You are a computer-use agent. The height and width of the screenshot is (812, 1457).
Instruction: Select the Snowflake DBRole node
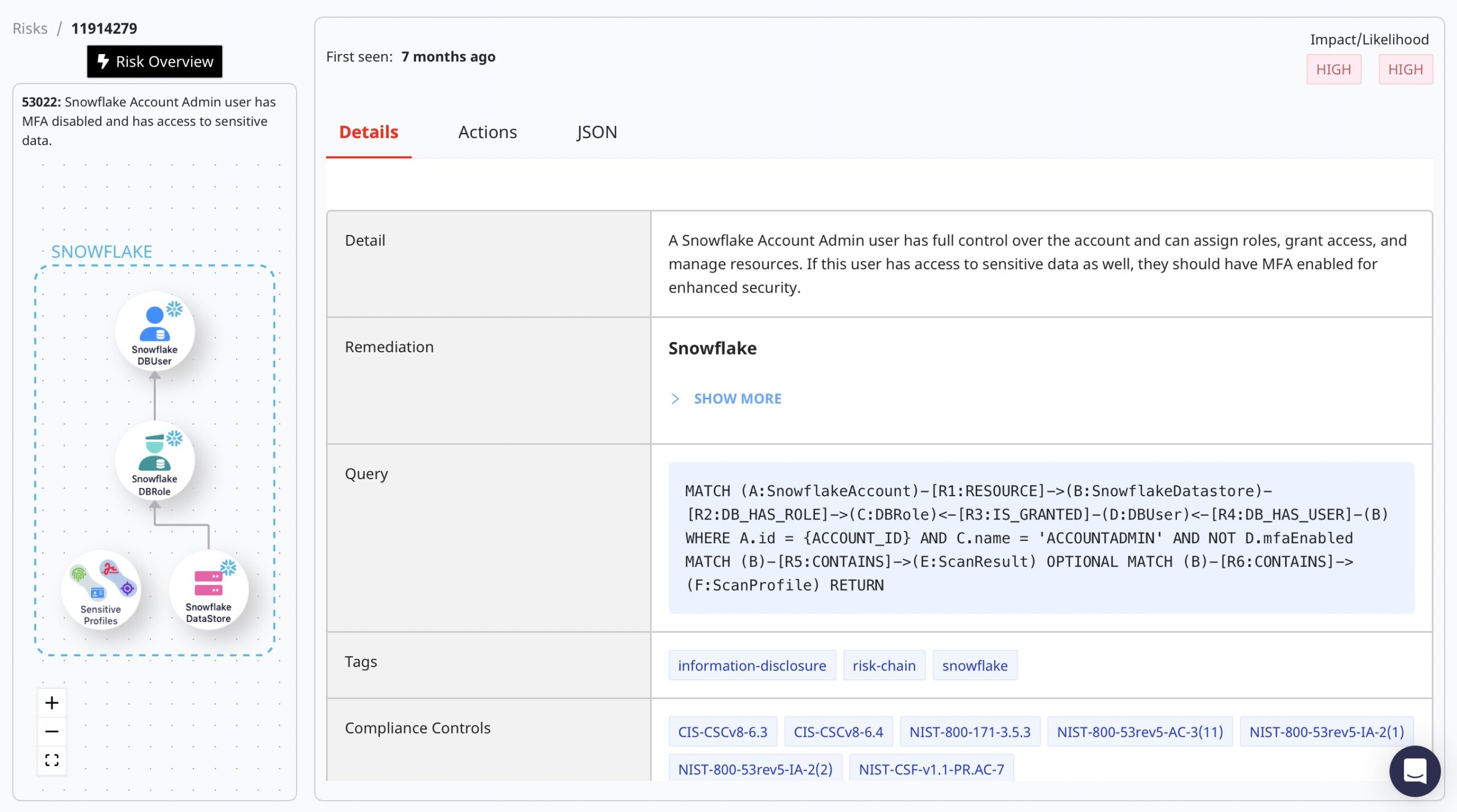click(x=154, y=460)
